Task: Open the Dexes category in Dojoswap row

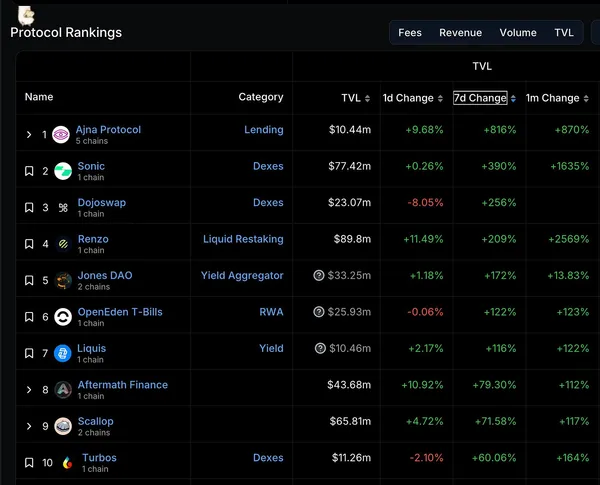Action: coord(268,202)
